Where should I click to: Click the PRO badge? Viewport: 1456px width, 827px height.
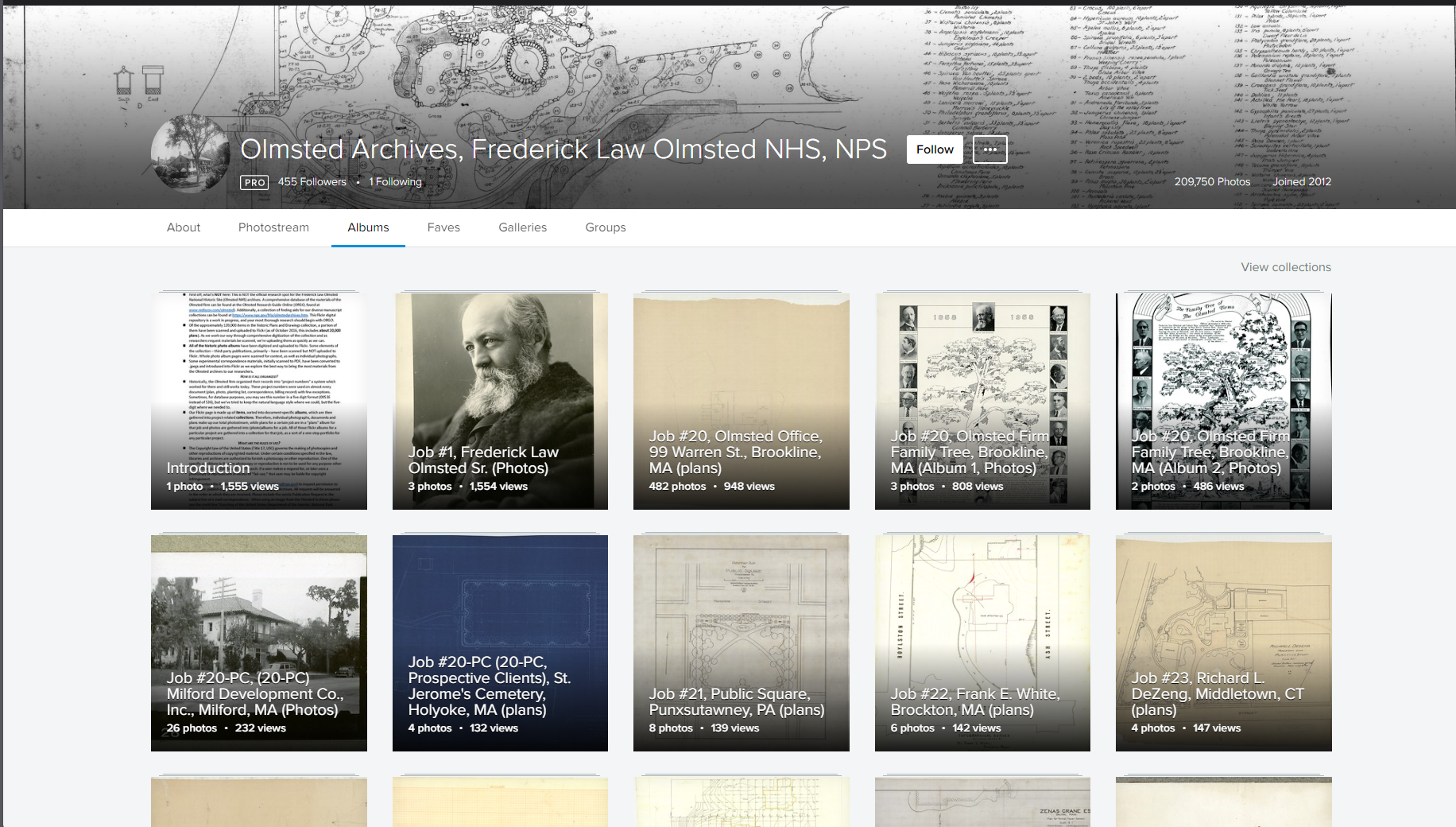coord(254,182)
